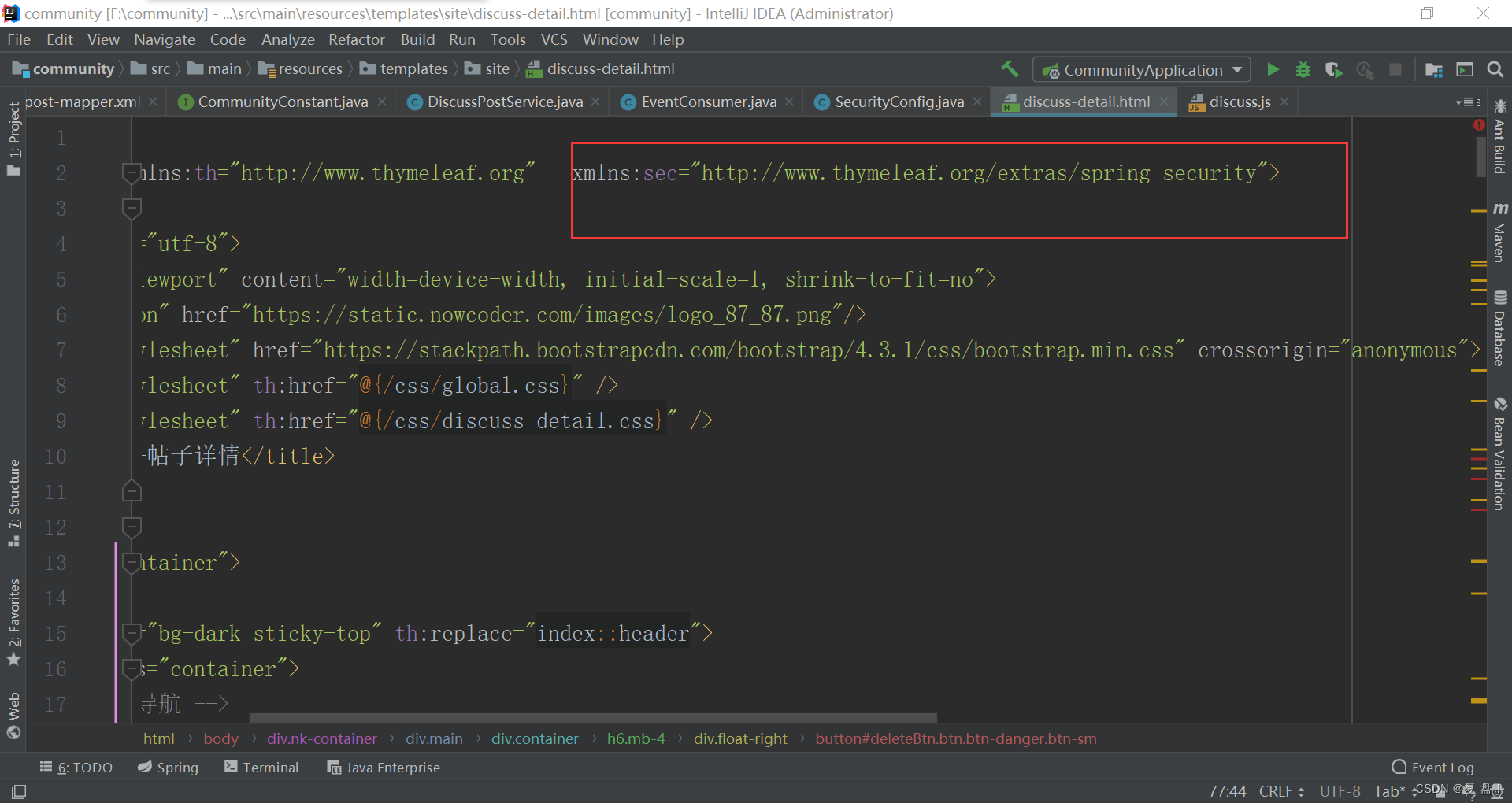This screenshot has width=1512, height=803.
Task: Open Java Enterprise tool window
Action: pyautogui.click(x=384, y=767)
